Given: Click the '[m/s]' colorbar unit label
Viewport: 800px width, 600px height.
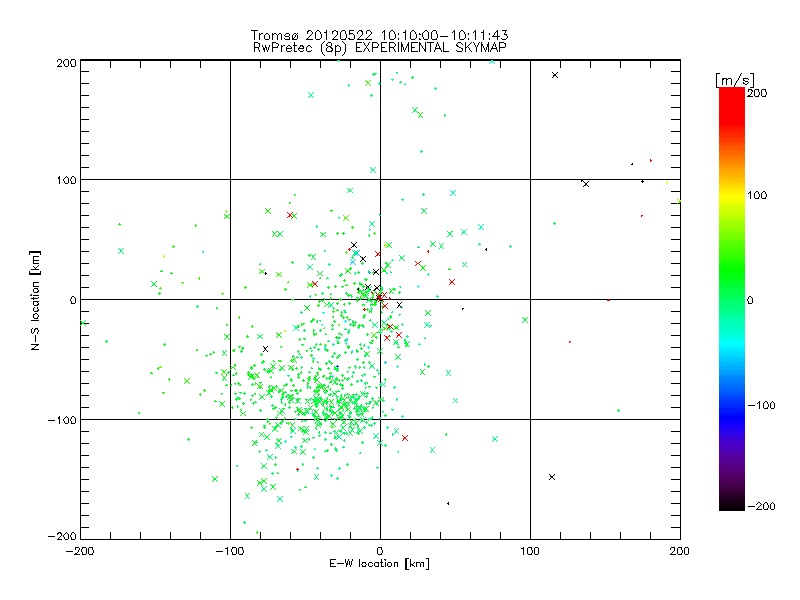Looking at the screenshot, I should (x=735, y=80).
